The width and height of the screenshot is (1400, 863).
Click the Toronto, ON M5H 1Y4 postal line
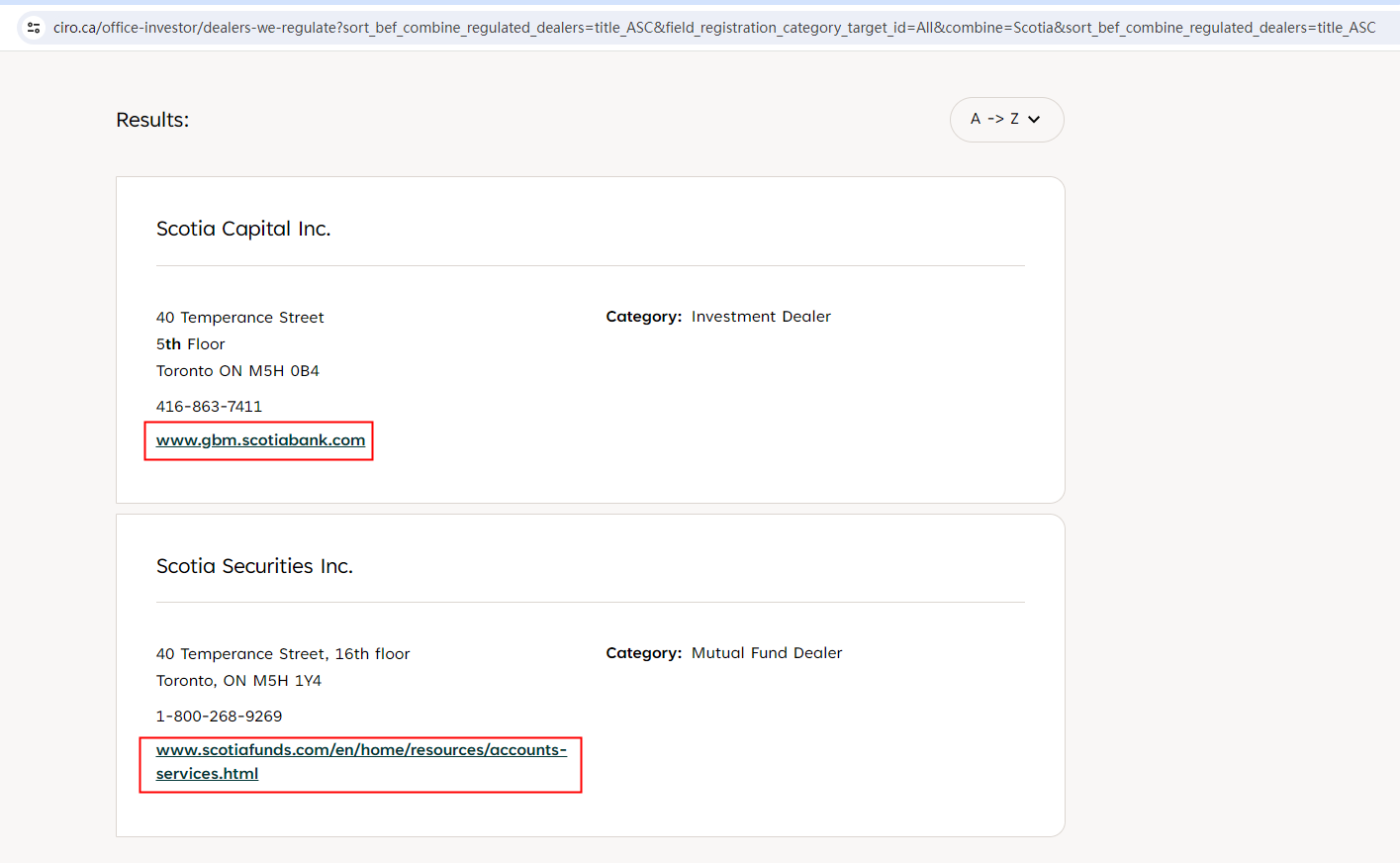click(238, 681)
